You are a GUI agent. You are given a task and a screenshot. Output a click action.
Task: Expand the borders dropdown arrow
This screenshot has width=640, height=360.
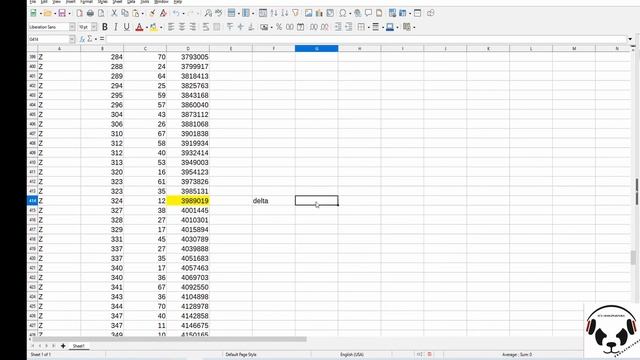(368, 28)
